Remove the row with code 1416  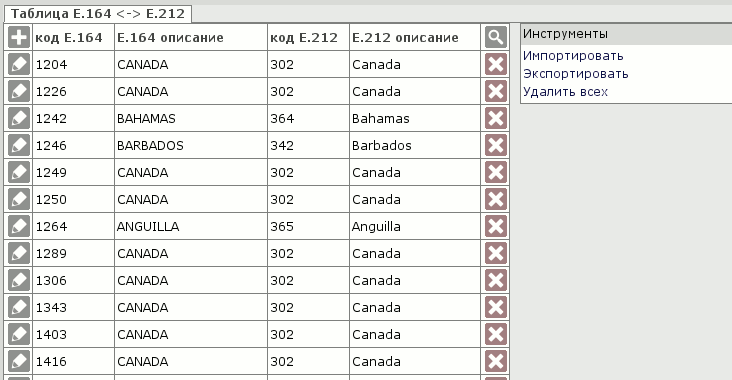point(496,361)
